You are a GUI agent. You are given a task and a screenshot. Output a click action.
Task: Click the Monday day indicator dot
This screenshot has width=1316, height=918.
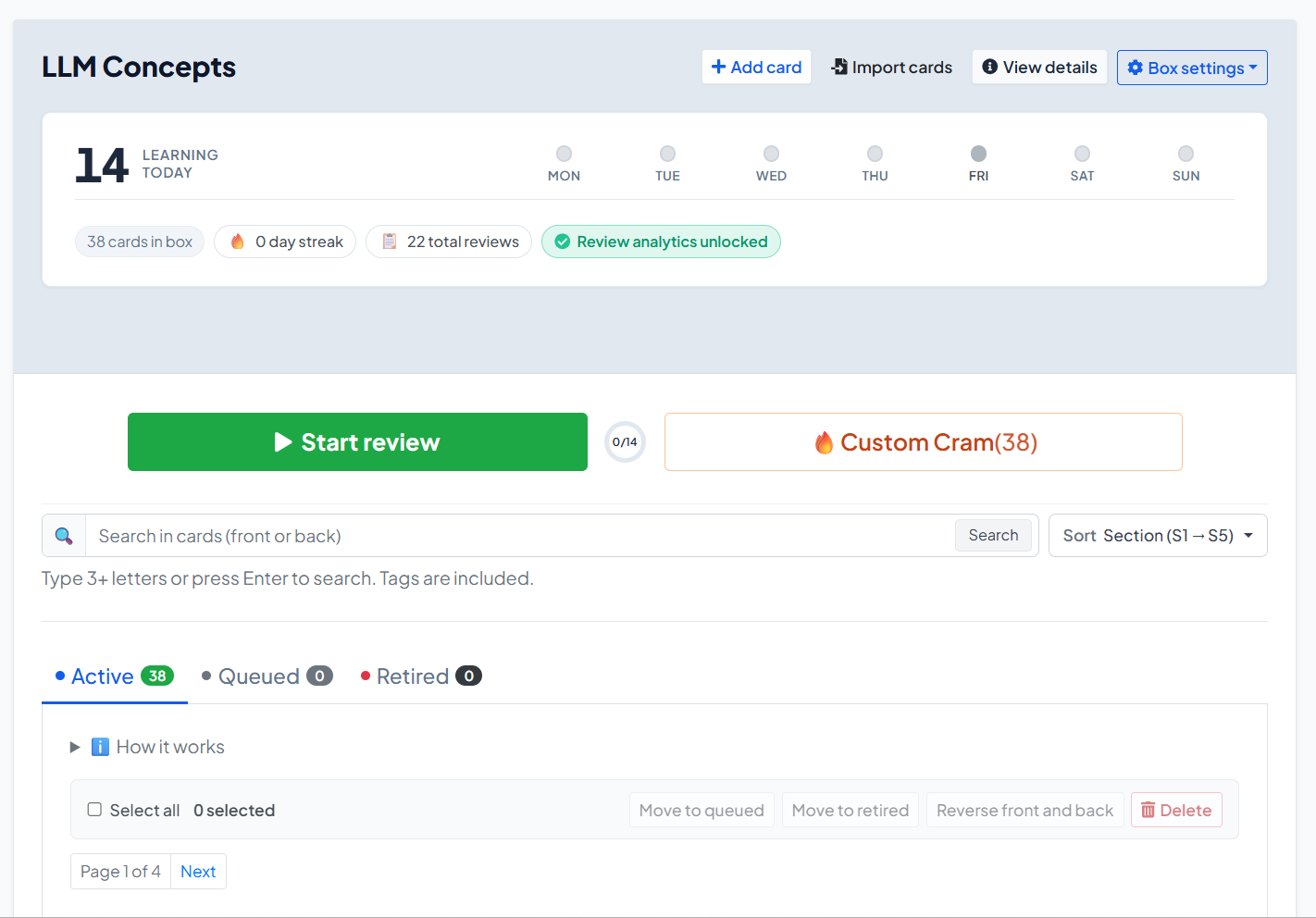point(564,154)
